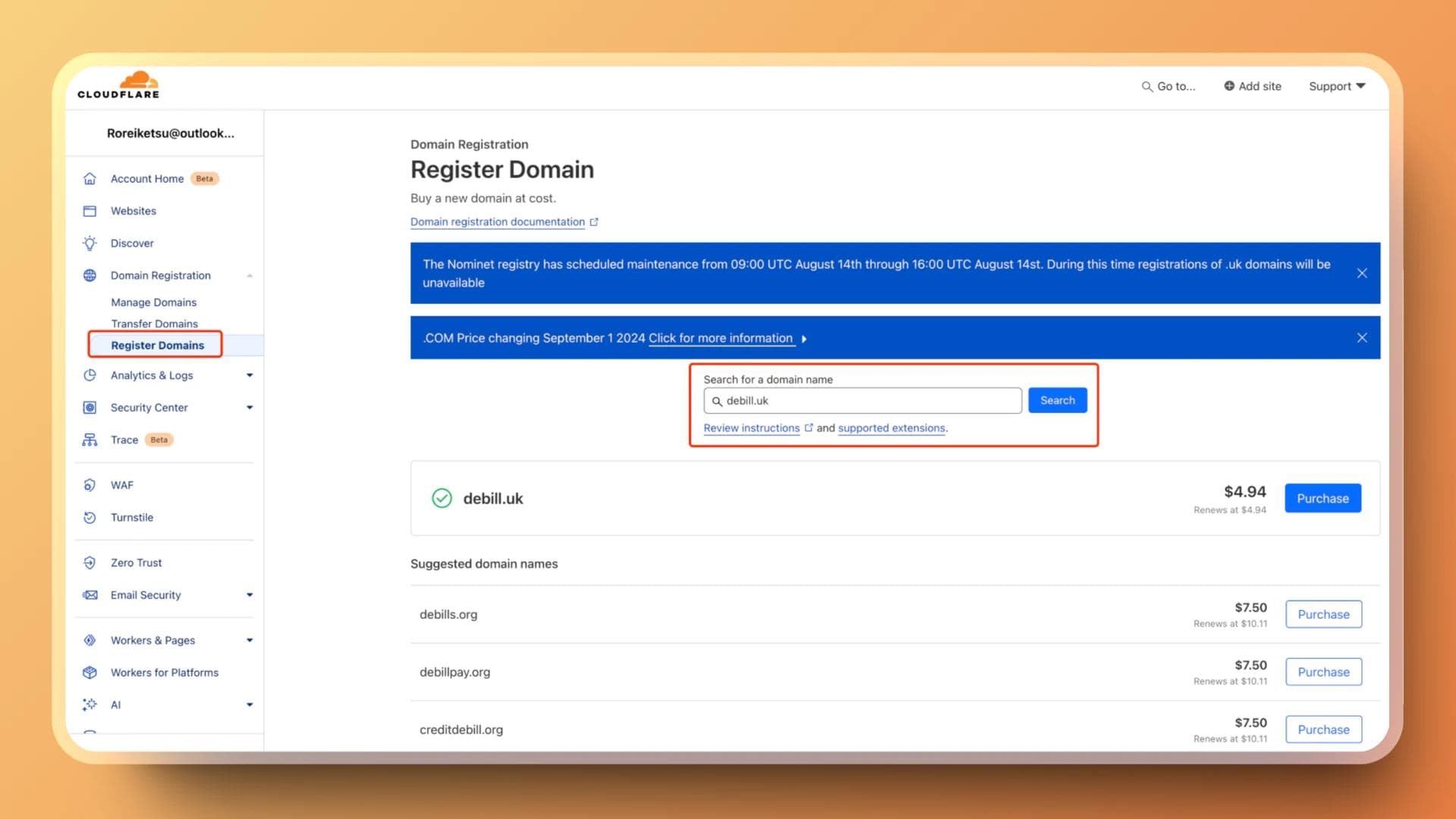Click the Add site plus icon

[1228, 86]
